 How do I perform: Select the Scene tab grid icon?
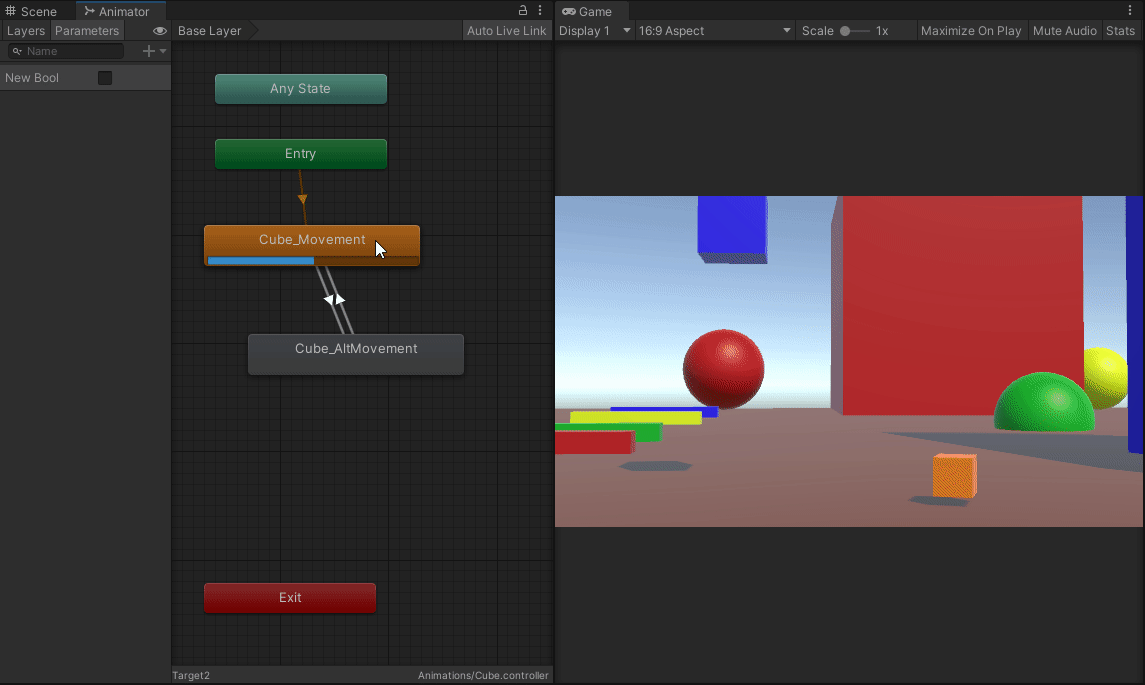point(10,12)
